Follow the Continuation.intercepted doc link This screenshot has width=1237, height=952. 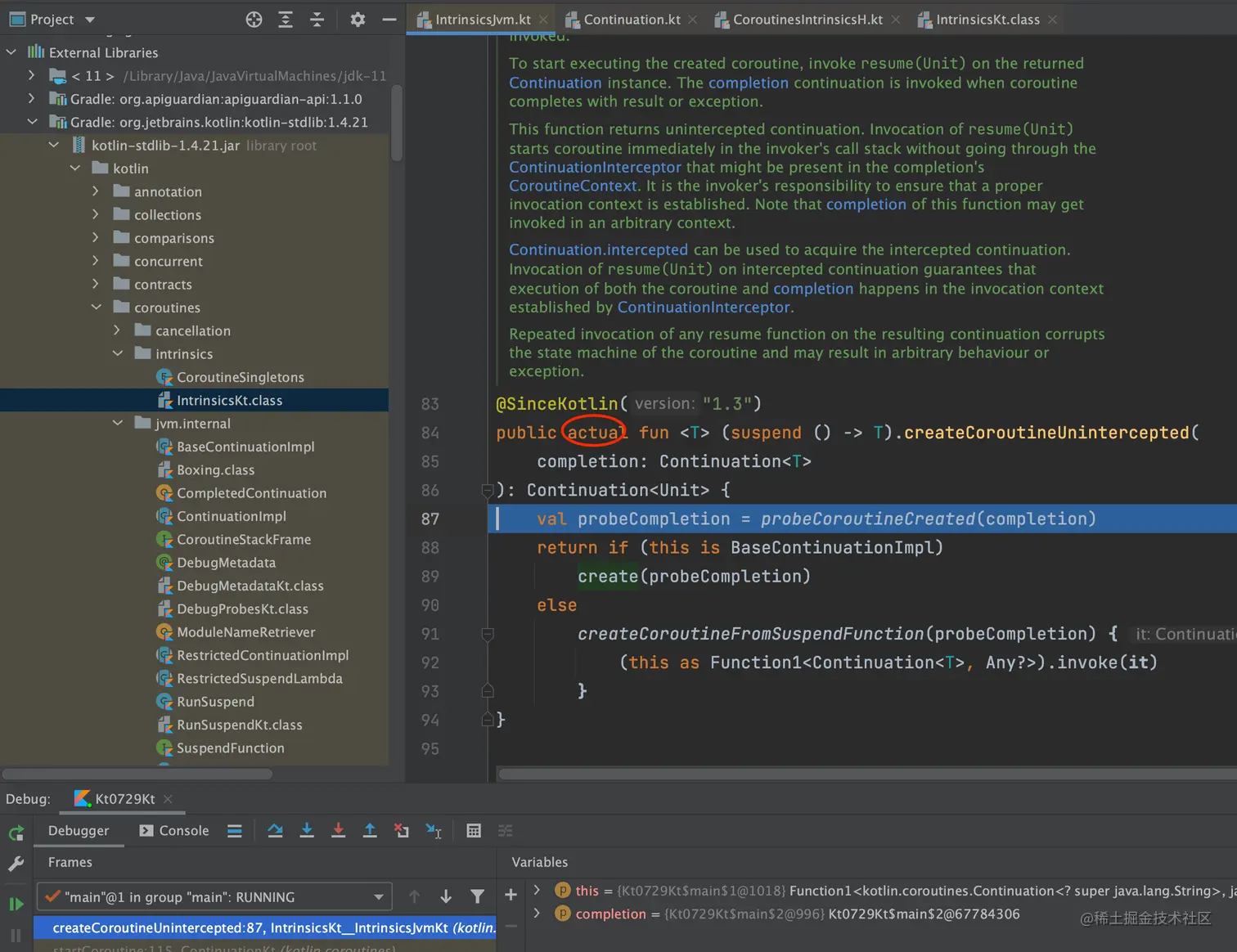point(598,249)
